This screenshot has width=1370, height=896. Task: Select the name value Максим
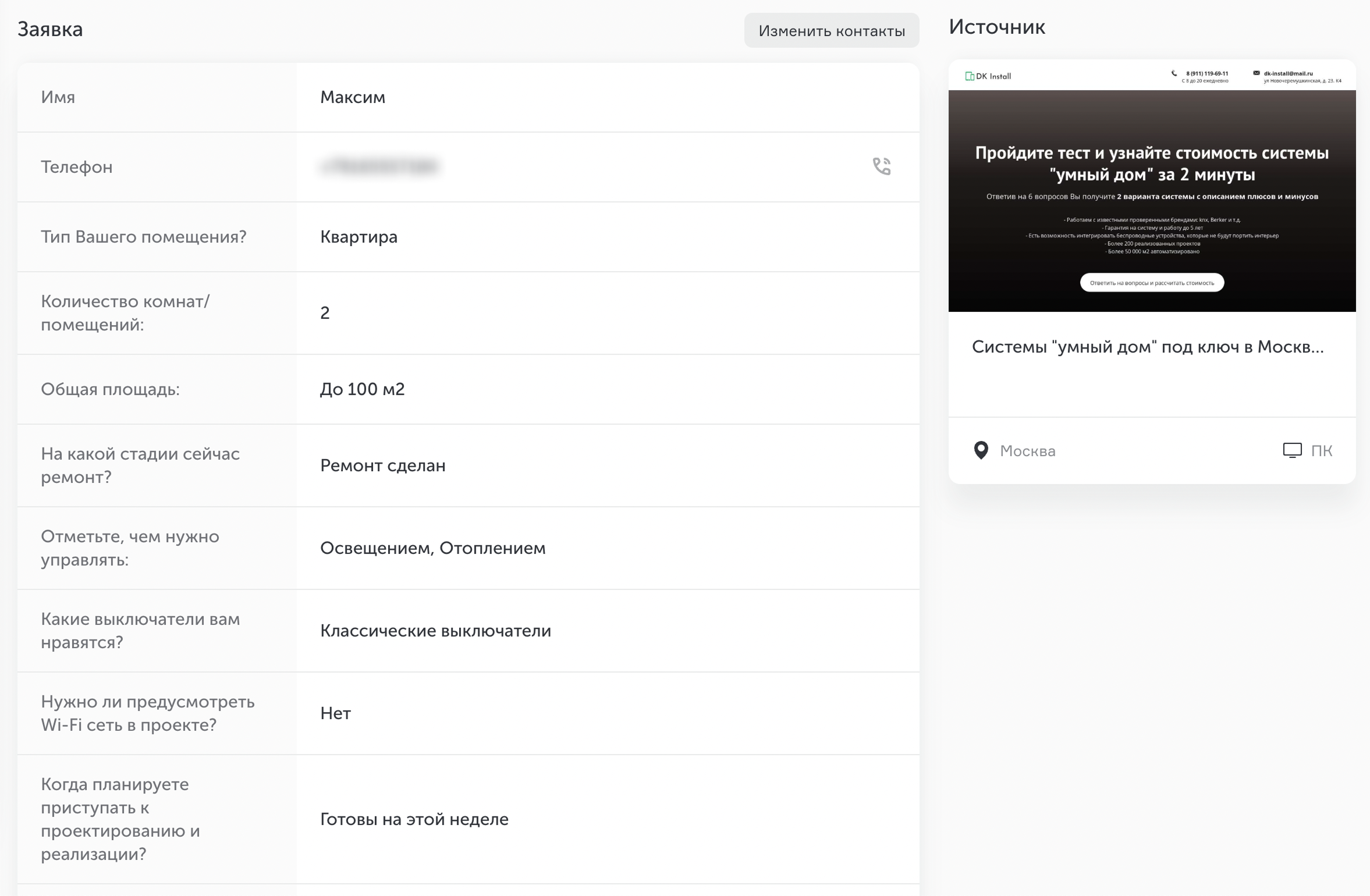[353, 97]
